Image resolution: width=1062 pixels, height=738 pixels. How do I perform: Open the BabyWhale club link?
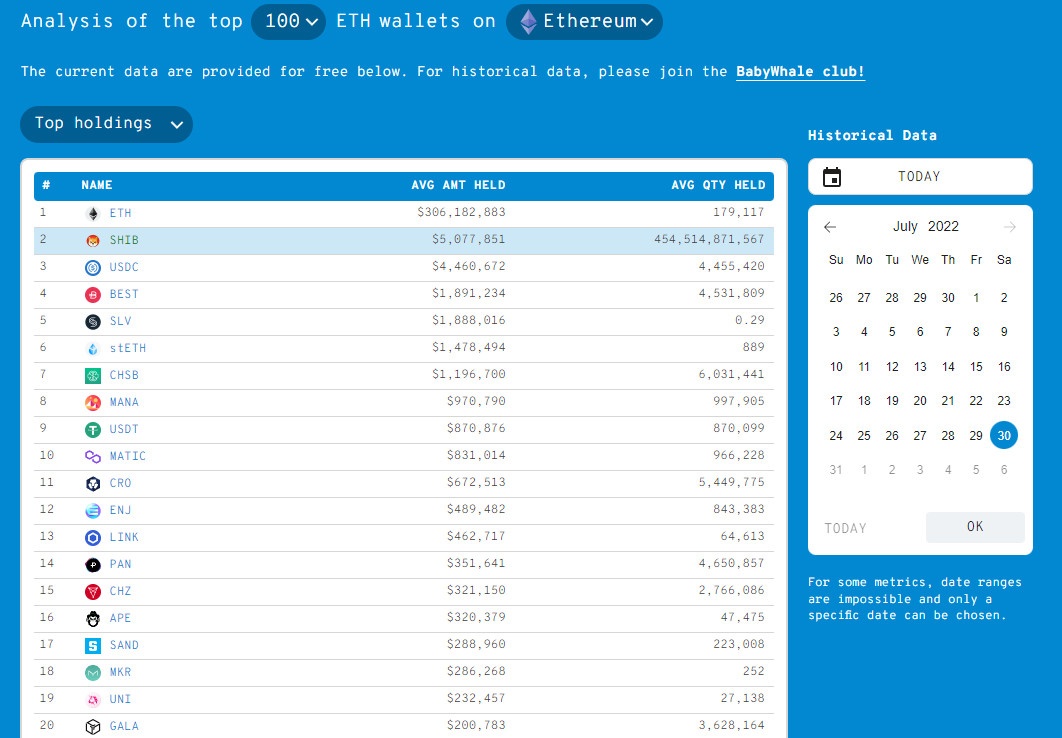coord(800,72)
